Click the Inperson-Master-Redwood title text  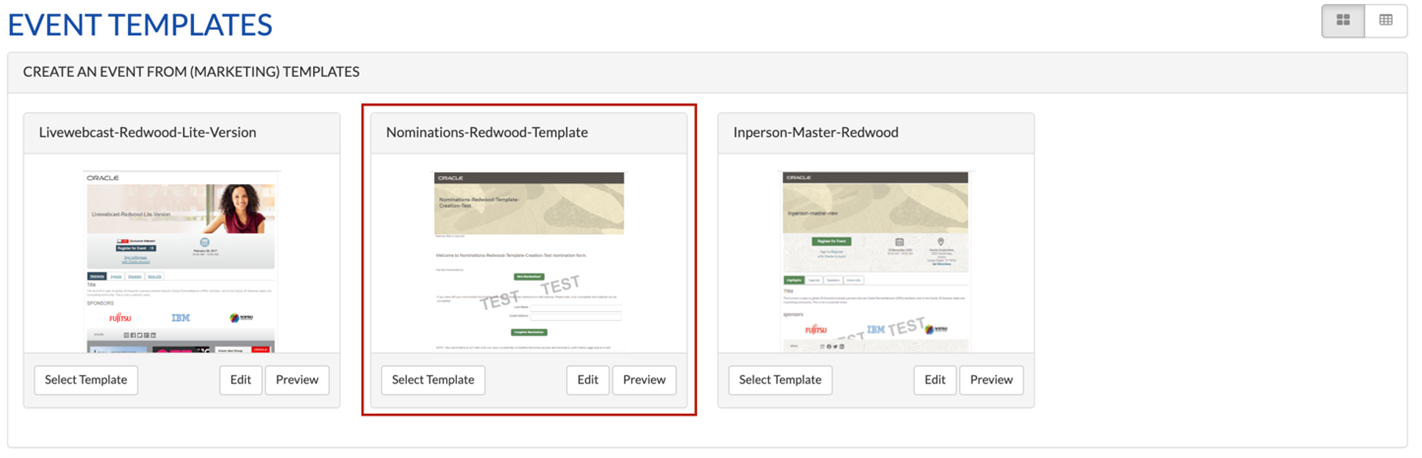(816, 132)
